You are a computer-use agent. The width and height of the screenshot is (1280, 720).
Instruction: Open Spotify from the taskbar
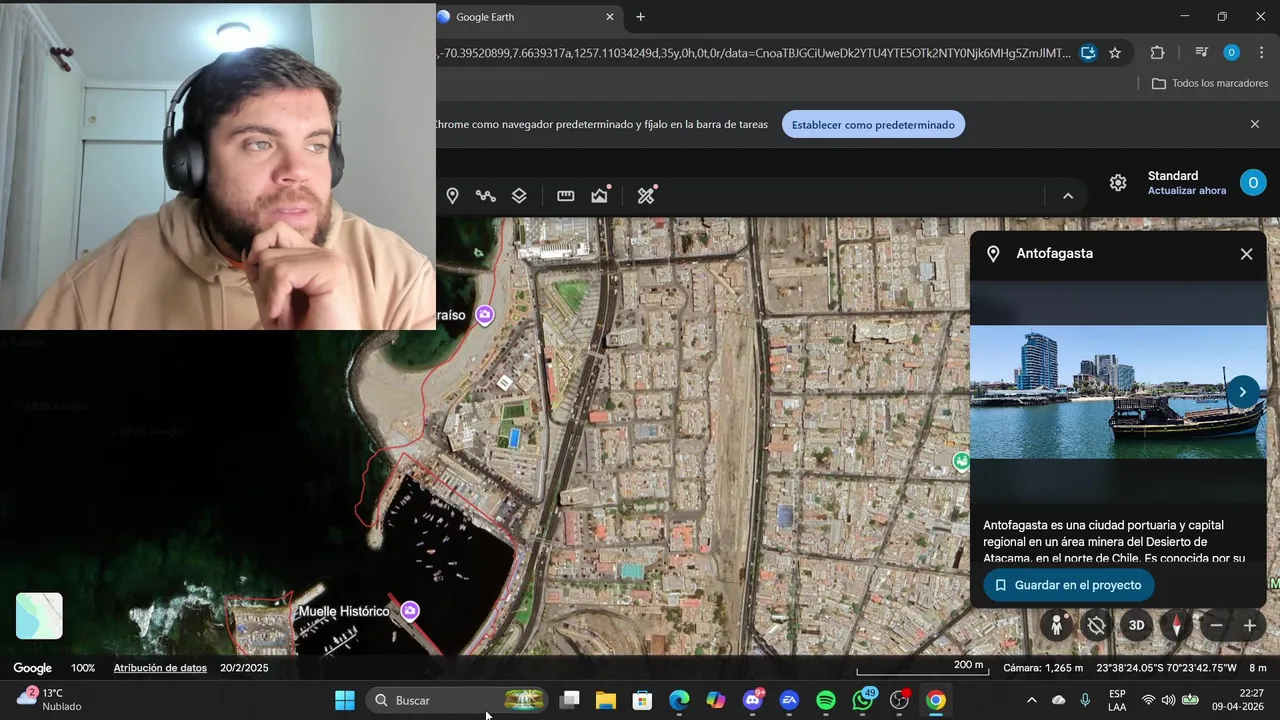tap(826, 700)
